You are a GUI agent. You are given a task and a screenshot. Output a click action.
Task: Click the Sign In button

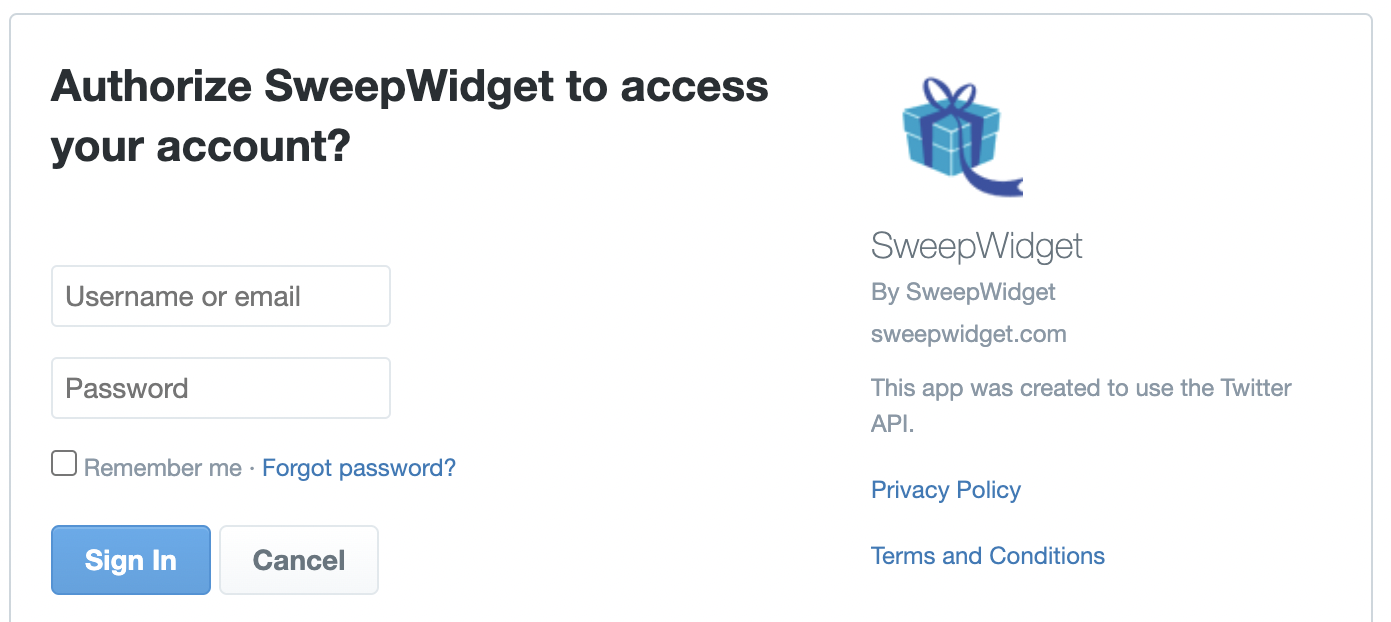[130, 559]
